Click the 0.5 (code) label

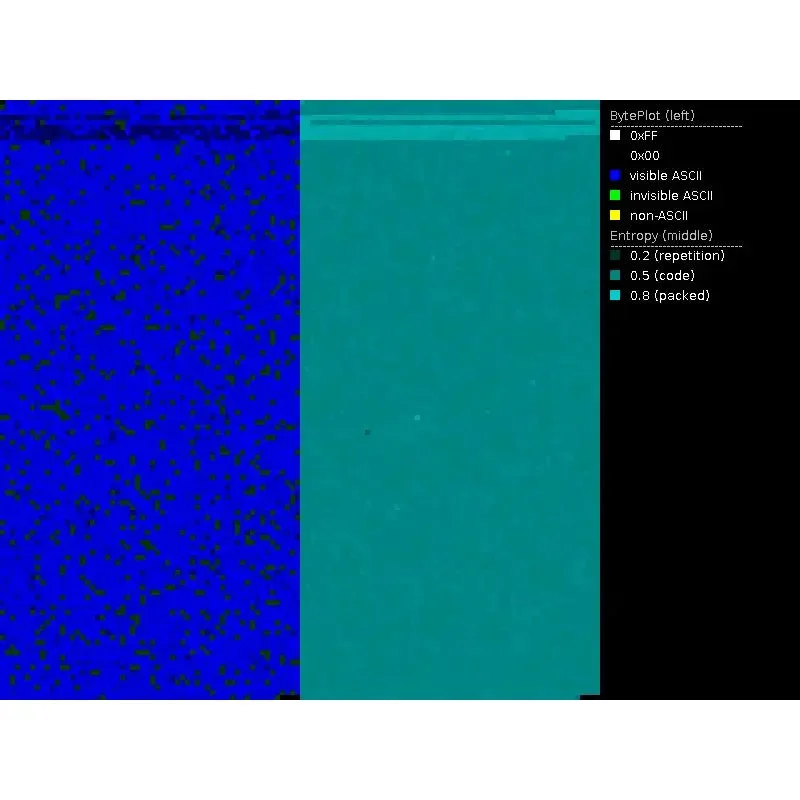(x=662, y=276)
